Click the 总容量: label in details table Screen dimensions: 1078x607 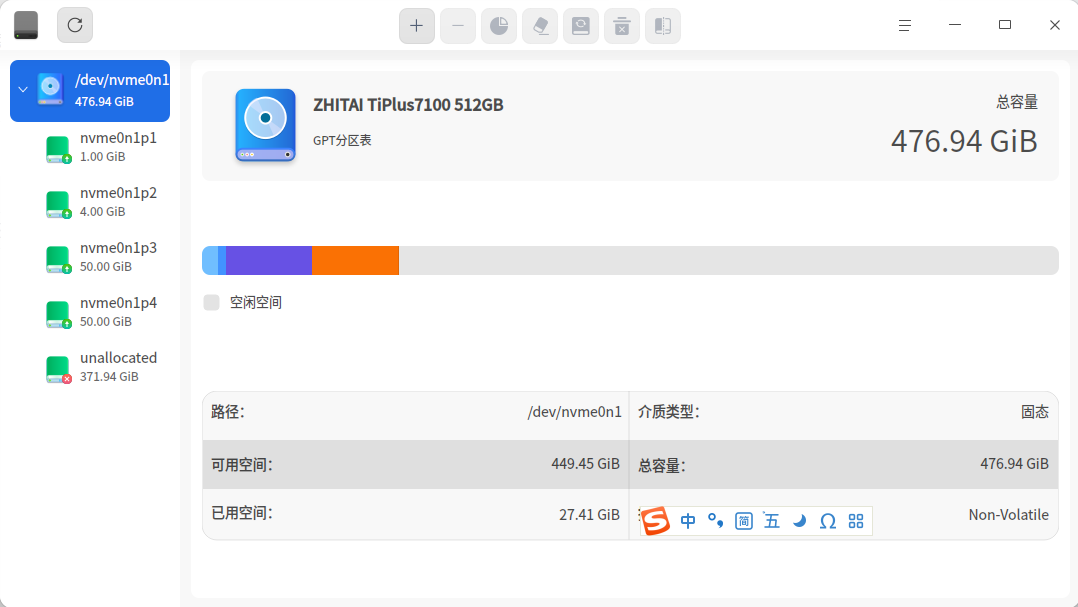(x=661, y=465)
